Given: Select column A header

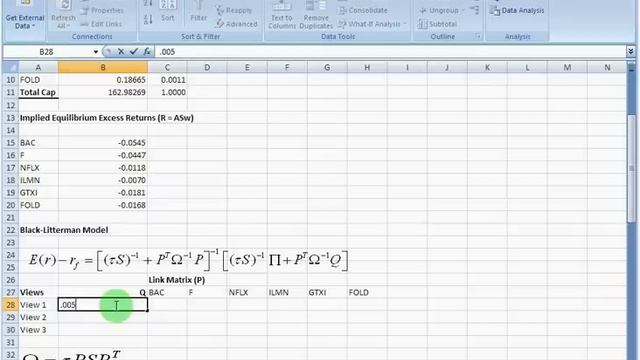Looking at the screenshot, I should [x=38, y=67].
